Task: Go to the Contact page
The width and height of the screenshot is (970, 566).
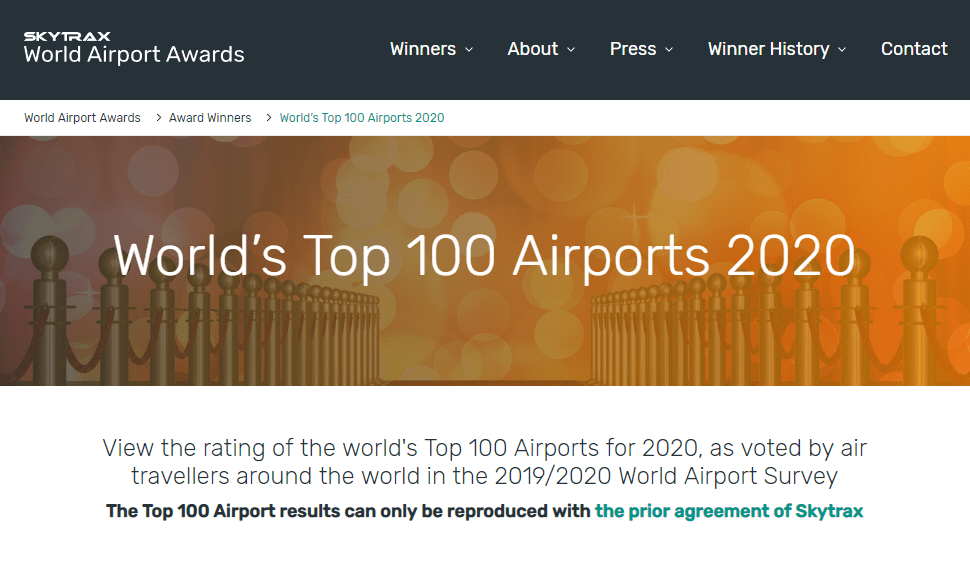Action: [913, 49]
